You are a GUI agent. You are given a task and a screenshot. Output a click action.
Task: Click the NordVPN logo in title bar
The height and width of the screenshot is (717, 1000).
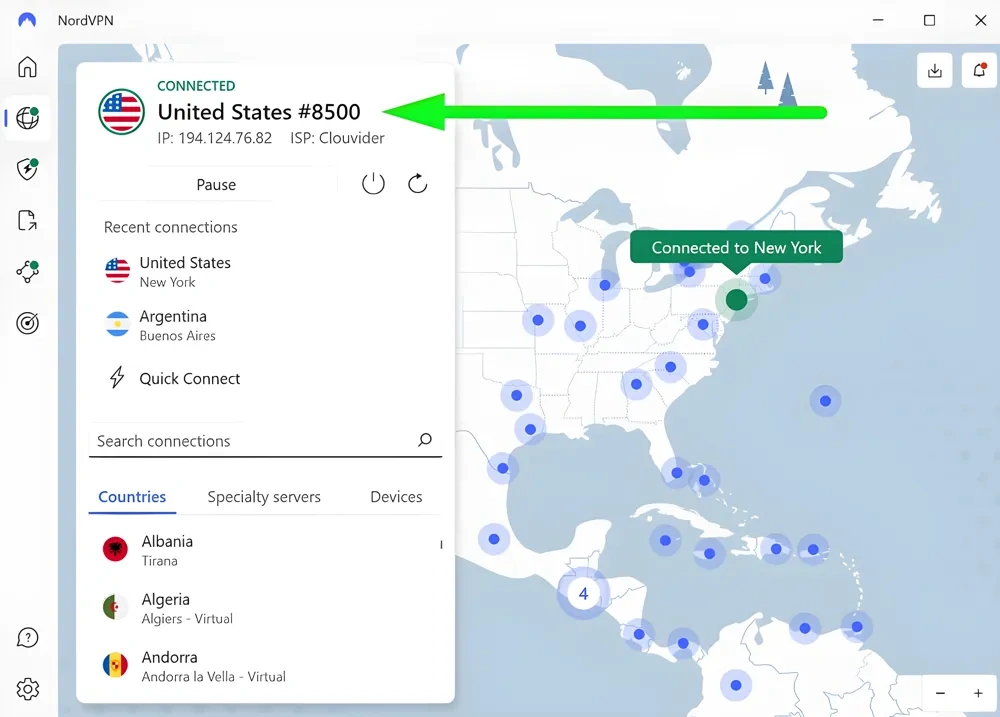coord(27,20)
